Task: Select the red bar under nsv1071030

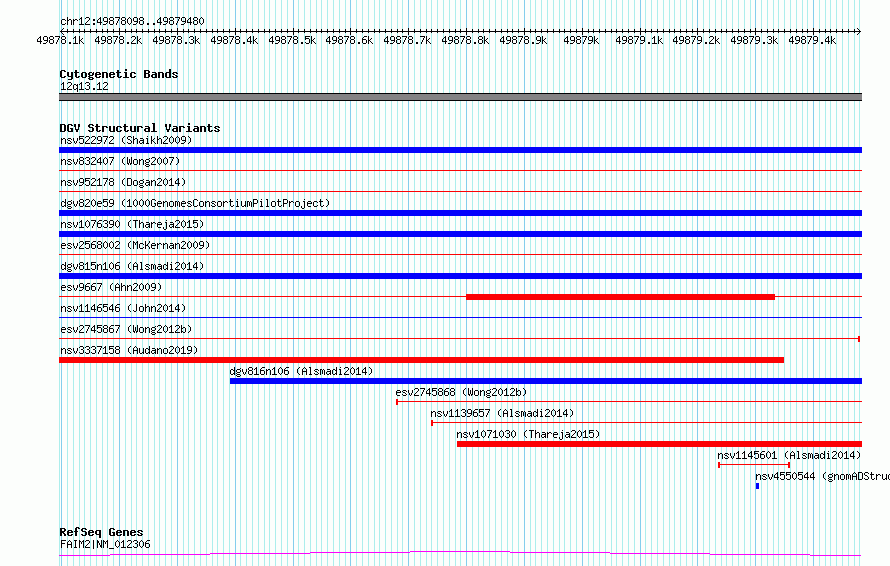Action: pos(659,444)
